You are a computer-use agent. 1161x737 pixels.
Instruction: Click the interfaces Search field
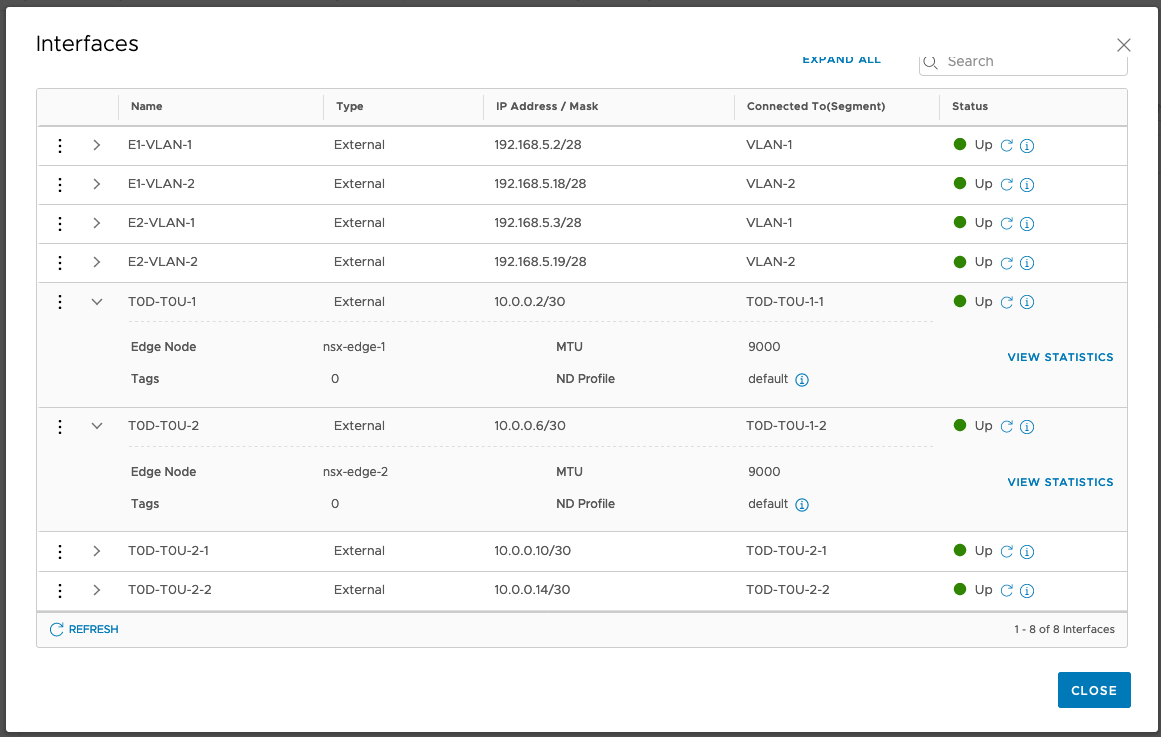pyautogui.click(x=1030, y=62)
